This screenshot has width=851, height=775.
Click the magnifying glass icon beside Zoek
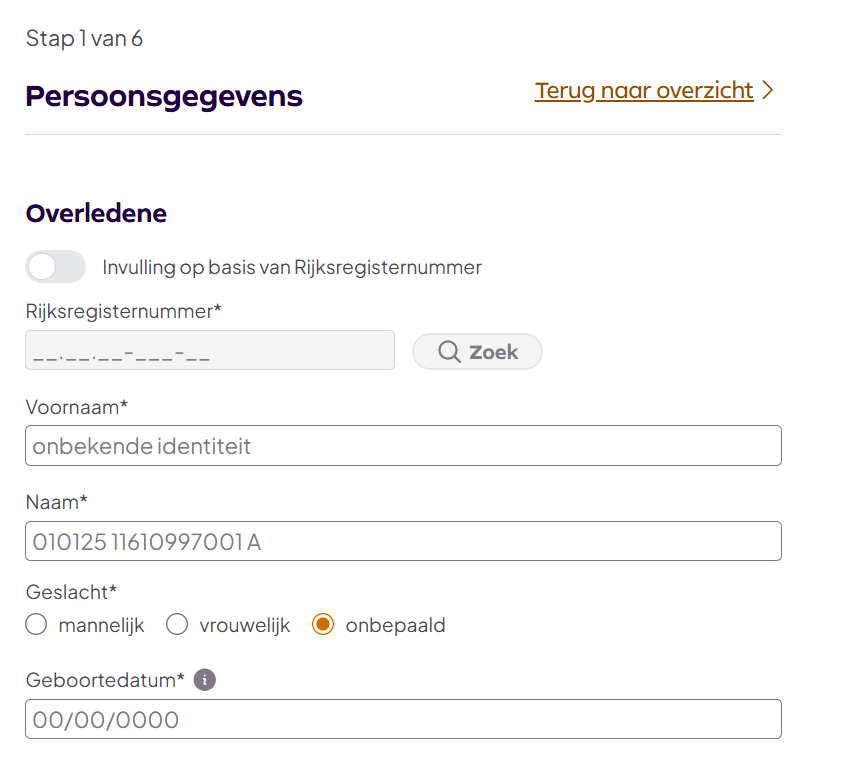point(449,352)
